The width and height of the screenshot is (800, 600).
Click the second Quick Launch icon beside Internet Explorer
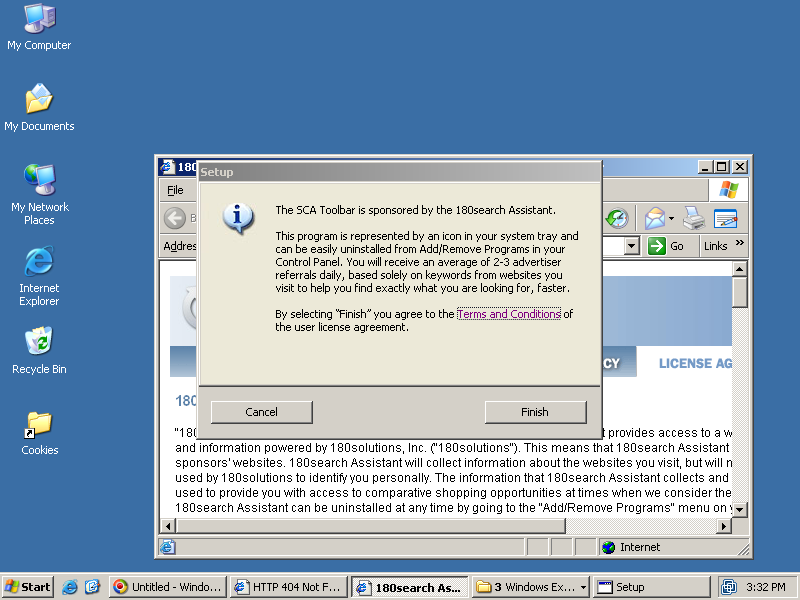(92, 587)
